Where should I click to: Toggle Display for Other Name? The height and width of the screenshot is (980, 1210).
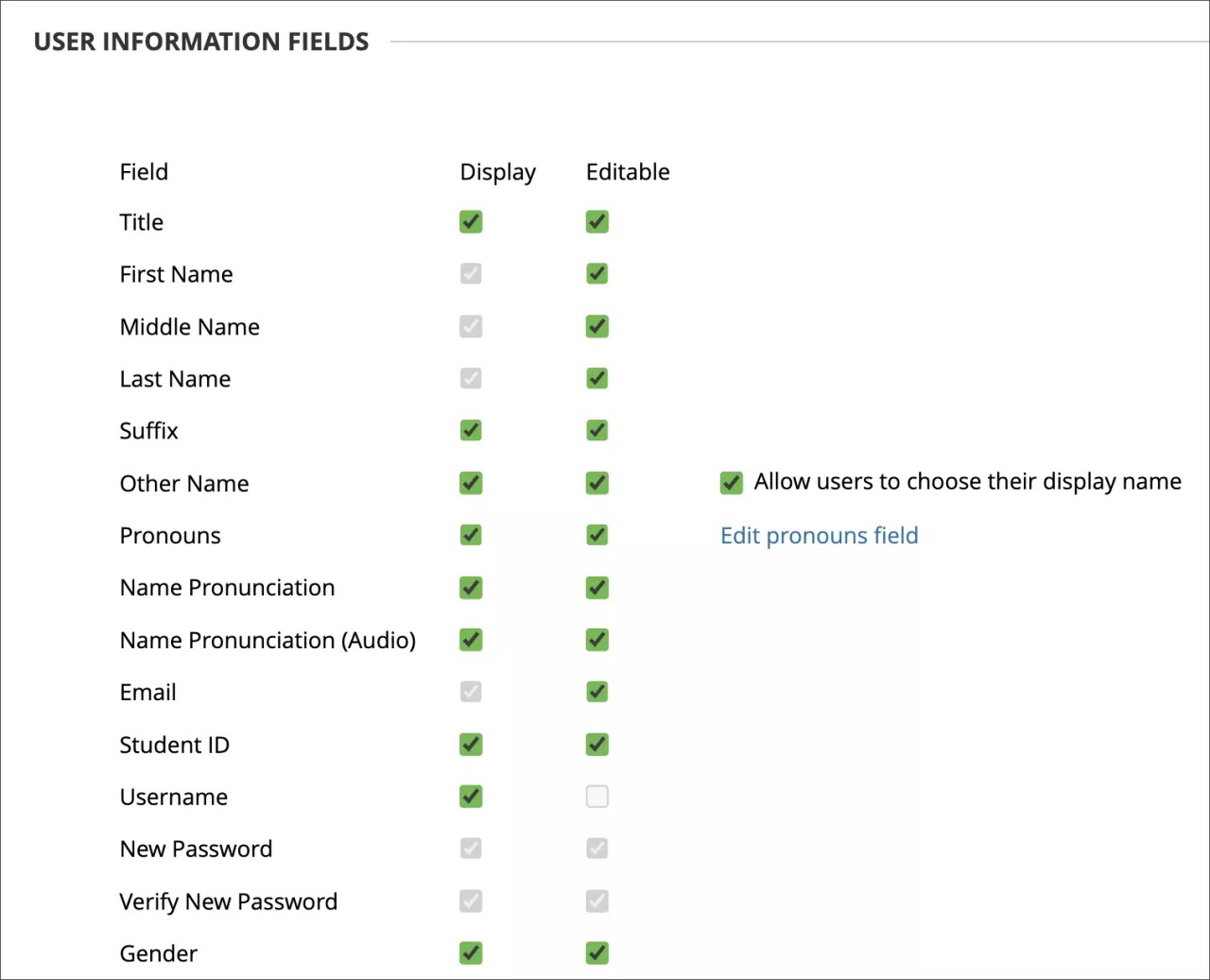tap(471, 483)
